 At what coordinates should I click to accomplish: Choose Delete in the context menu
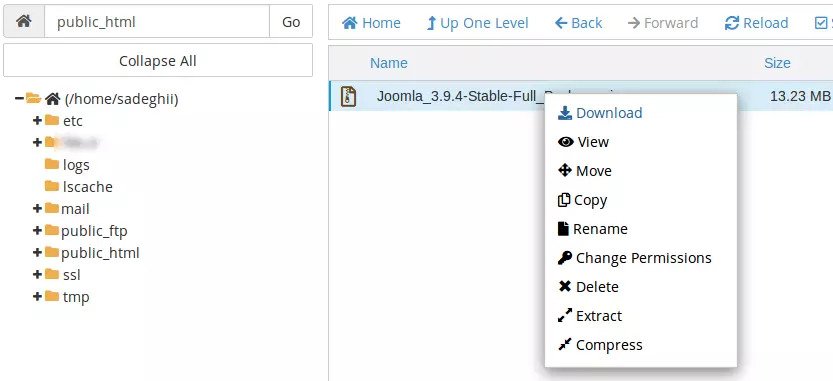(x=588, y=287)
